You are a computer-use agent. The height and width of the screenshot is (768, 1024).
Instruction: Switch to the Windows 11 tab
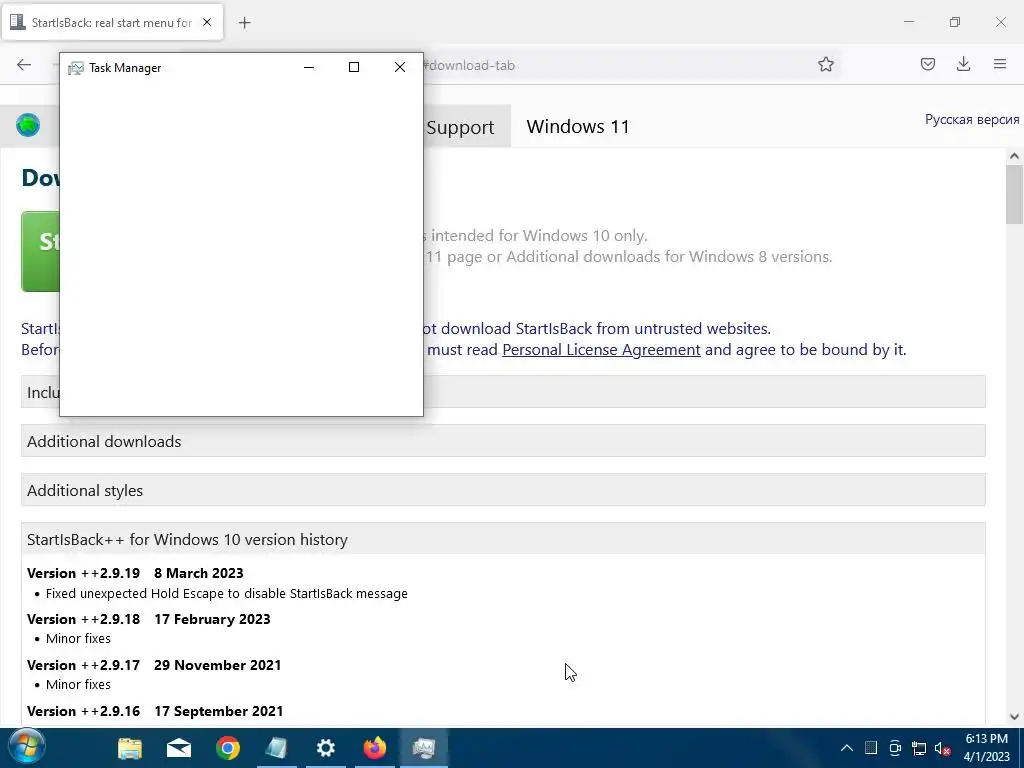[x=578, y=127]
